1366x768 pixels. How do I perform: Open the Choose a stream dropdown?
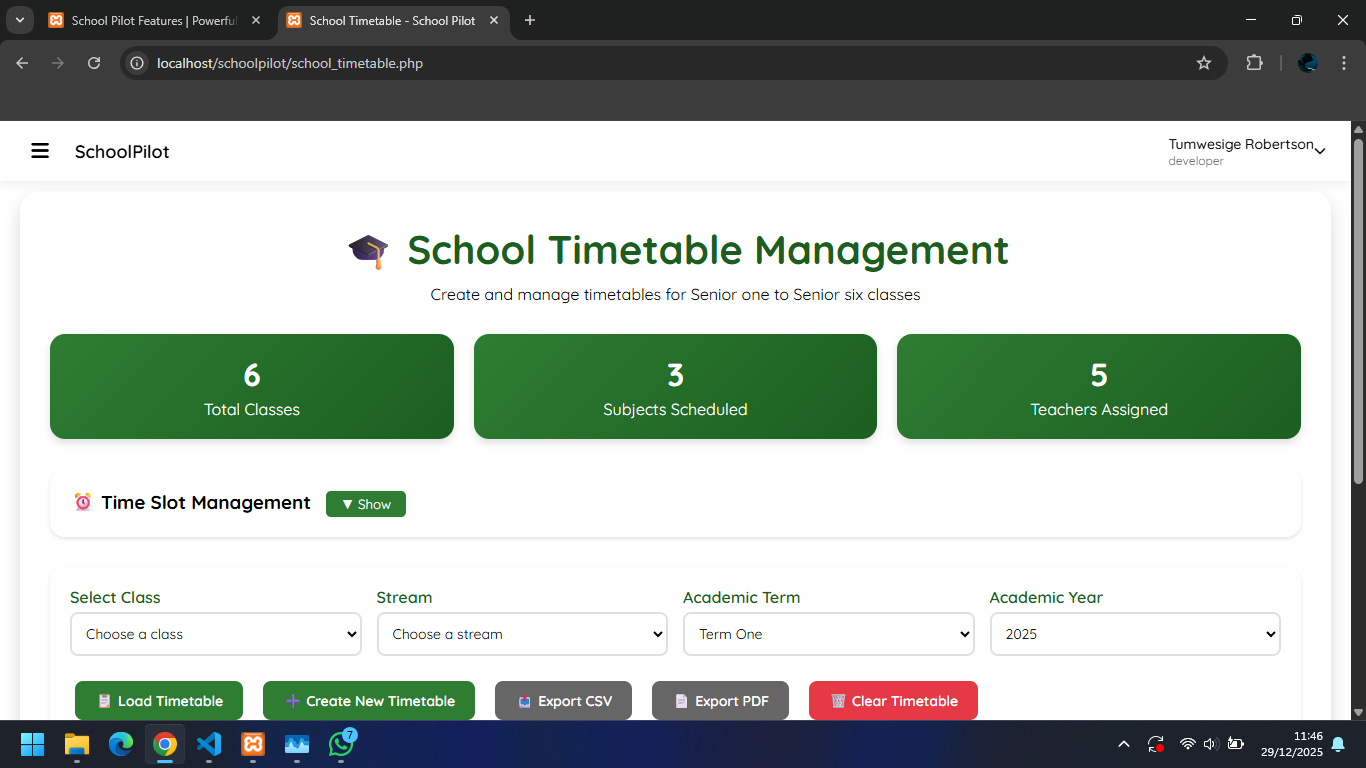point(521,633)
